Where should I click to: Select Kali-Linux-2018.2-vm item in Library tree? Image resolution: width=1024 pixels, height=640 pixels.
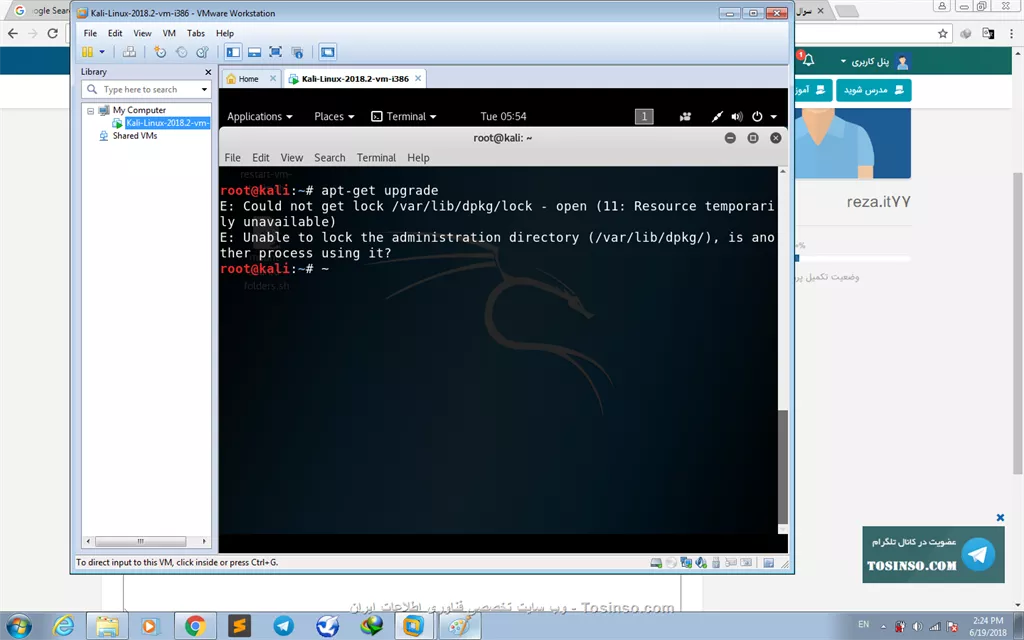167,123
